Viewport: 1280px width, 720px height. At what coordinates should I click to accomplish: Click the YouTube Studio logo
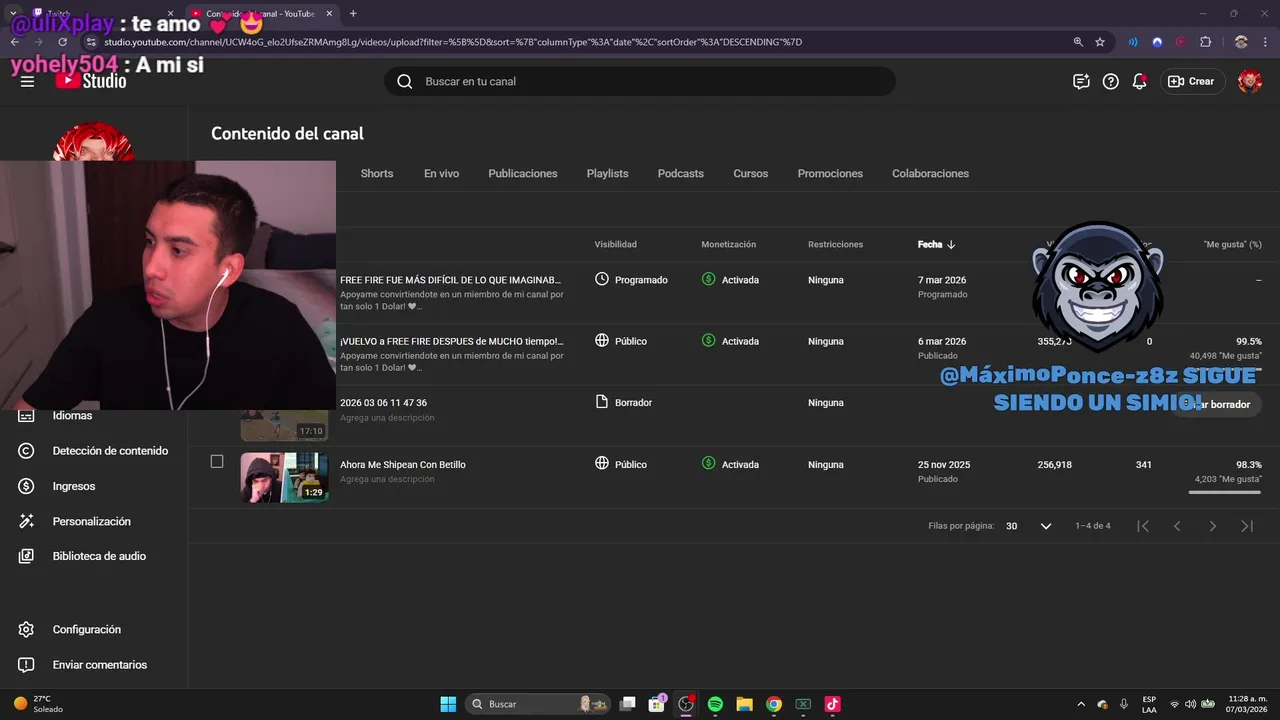[x=91, y=81]
